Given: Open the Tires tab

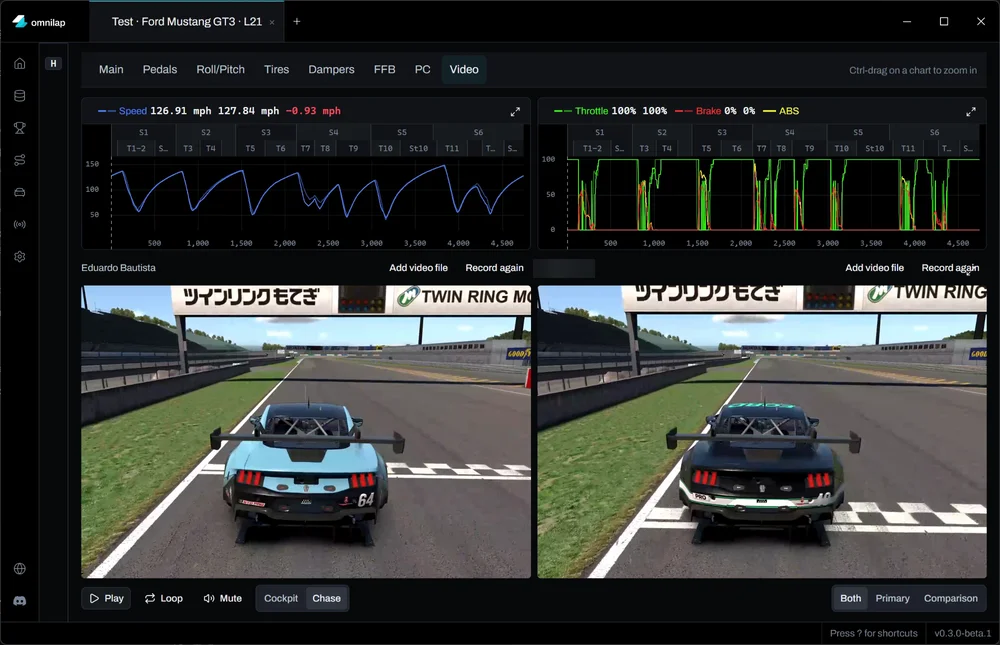Looking at the screenshot, I should [276, 70].
